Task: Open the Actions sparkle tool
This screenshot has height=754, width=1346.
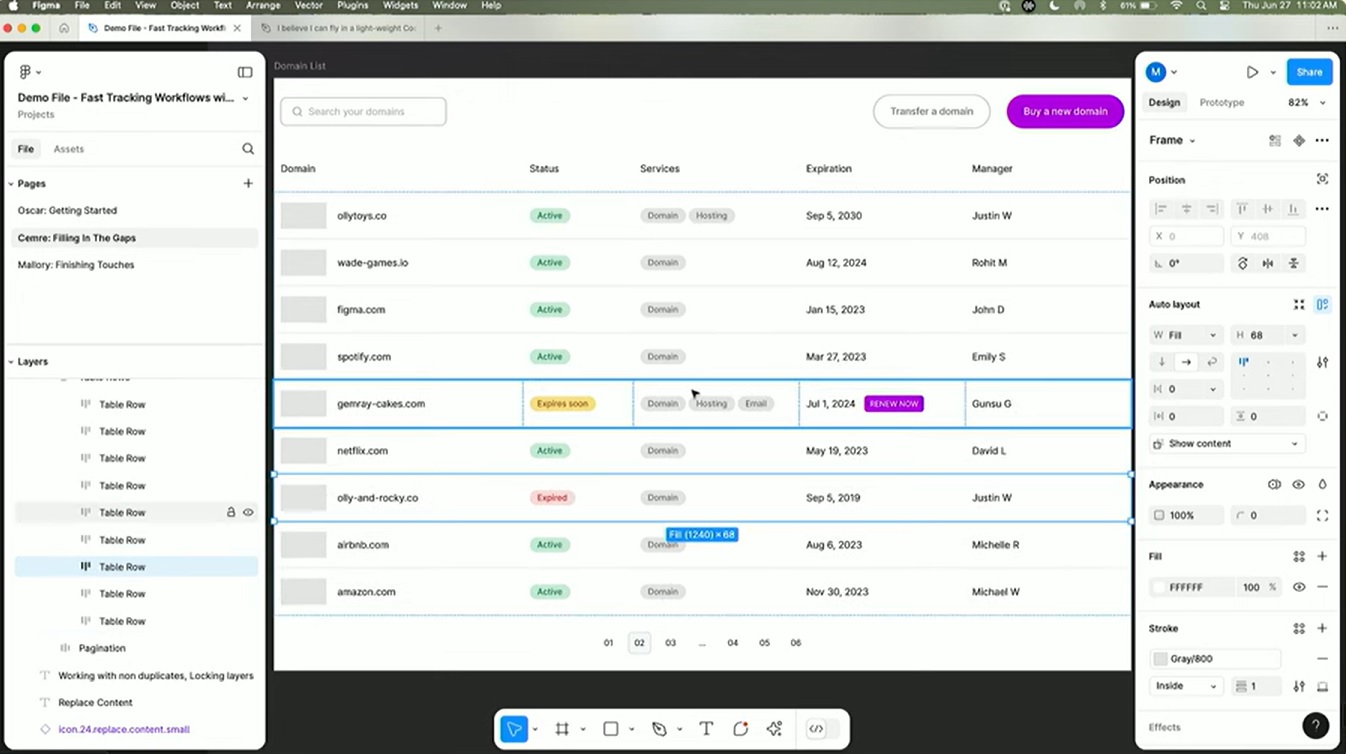Action: coord(774,729)
